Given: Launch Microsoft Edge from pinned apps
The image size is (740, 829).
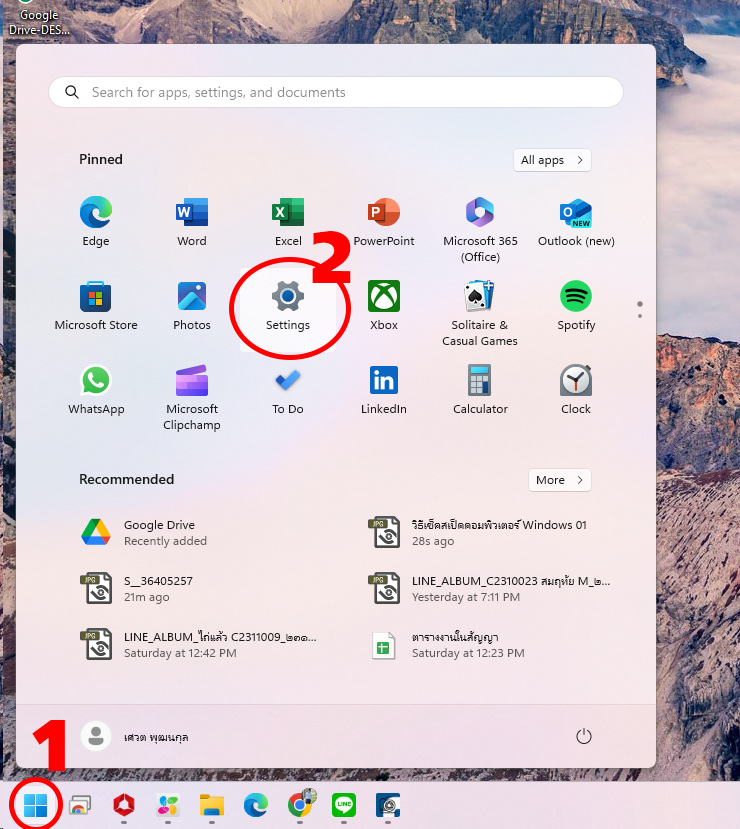Looking at the screenshot, I should coord(96,221).
